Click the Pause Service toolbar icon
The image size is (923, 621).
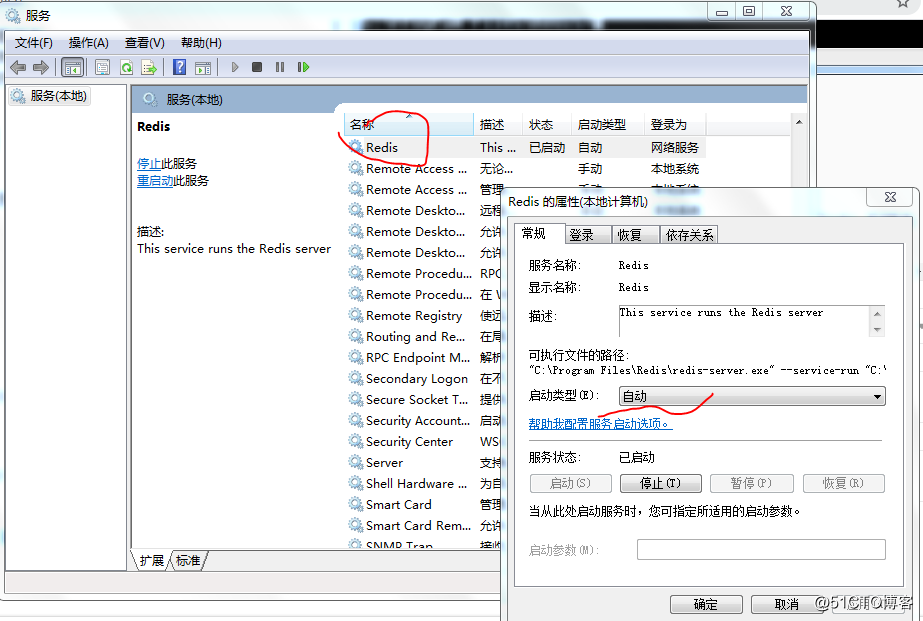point(280,67)
